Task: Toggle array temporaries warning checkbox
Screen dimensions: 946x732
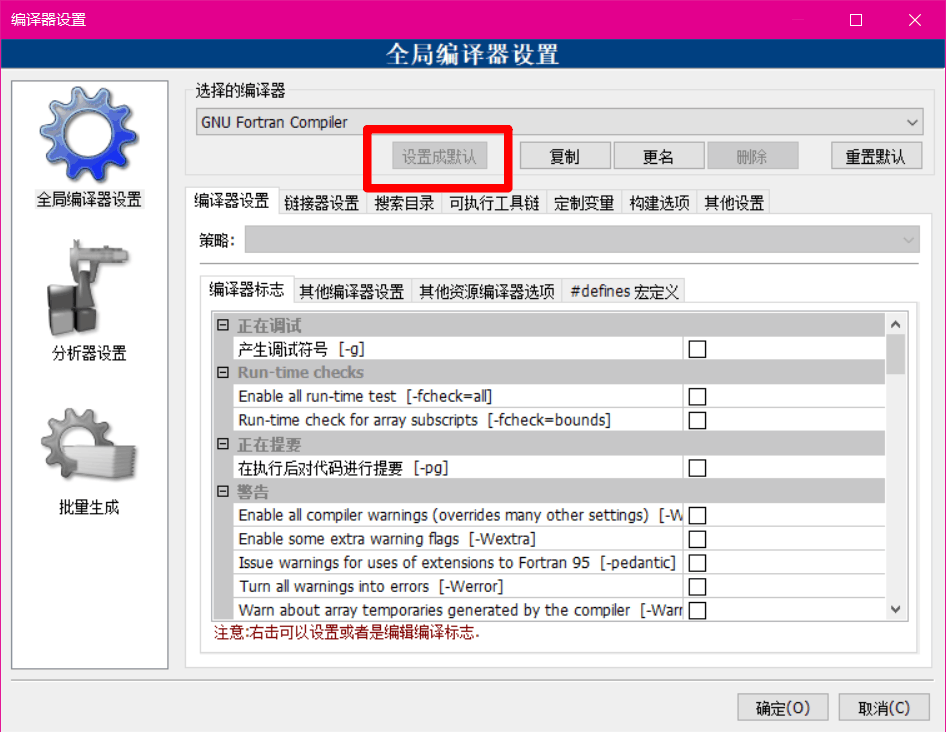Action: (697, 610)
